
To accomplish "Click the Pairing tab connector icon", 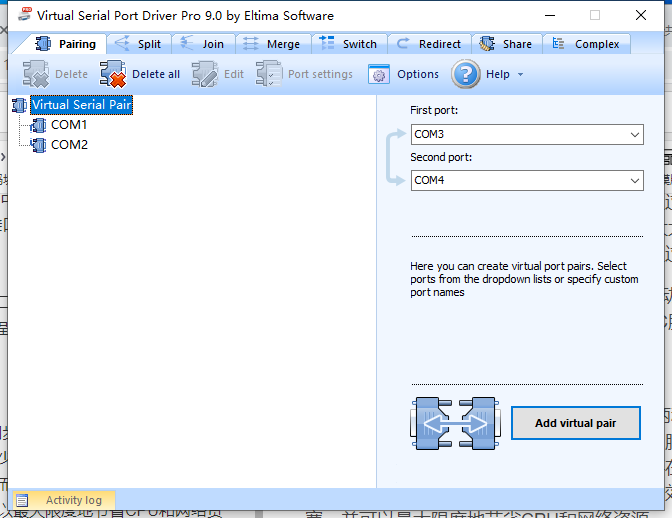I will coord(43,44).
